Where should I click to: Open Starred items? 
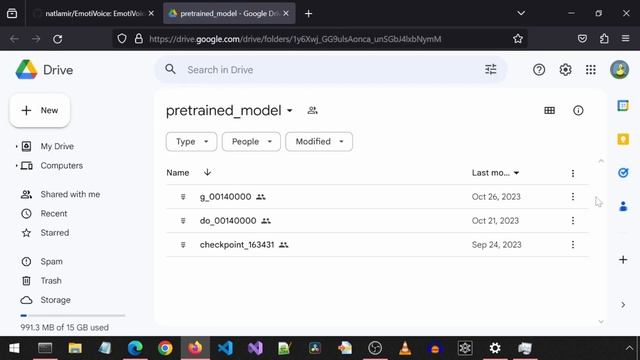pos(55,233)
